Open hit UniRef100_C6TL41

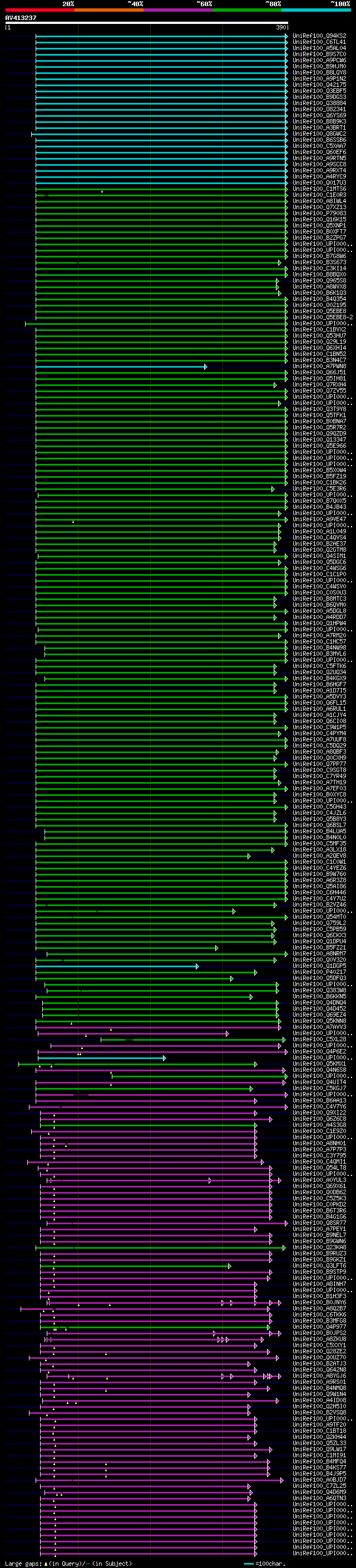pos(319,42)
